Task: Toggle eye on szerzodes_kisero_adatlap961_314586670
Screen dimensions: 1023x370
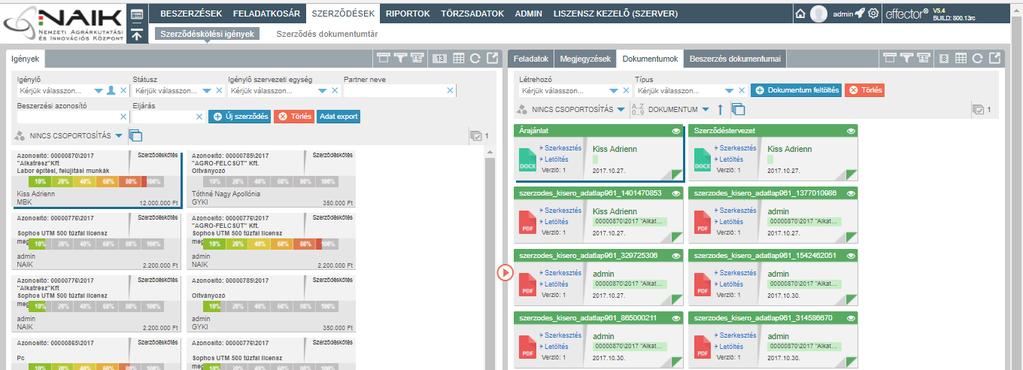Action: (x=850, y=318)
